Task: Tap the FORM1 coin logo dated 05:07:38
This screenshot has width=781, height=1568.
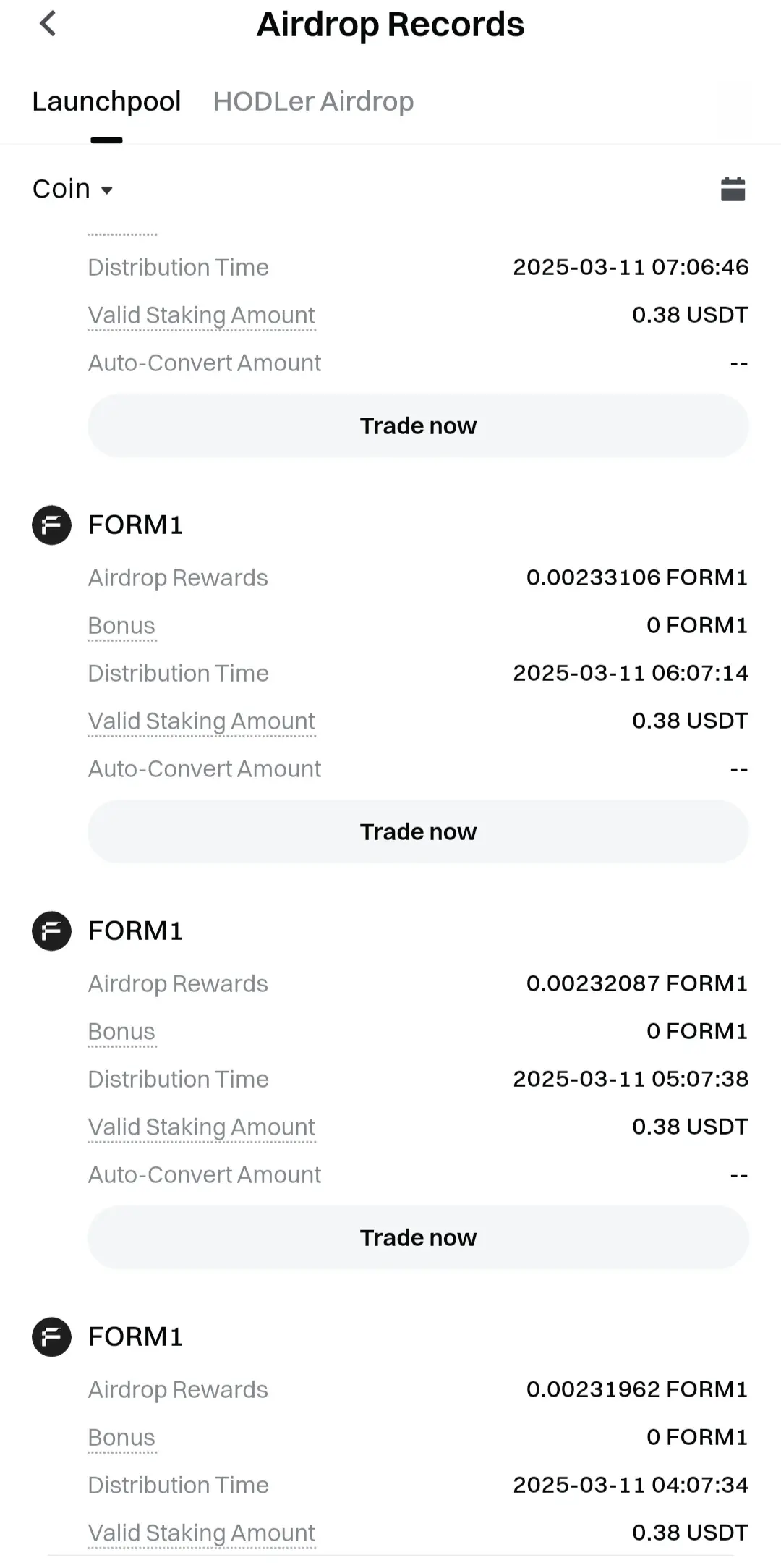Action: [52, 931]
